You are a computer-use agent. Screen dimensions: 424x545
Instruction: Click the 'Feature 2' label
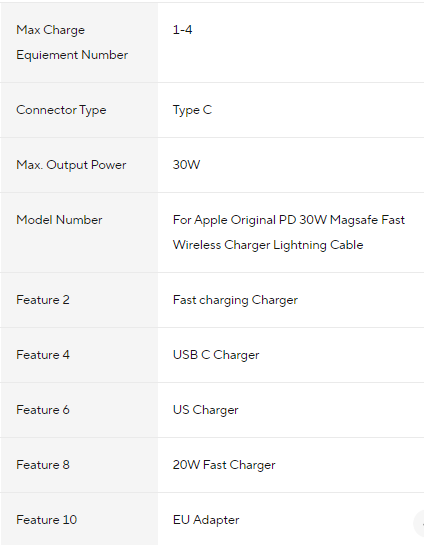point(43,300)
